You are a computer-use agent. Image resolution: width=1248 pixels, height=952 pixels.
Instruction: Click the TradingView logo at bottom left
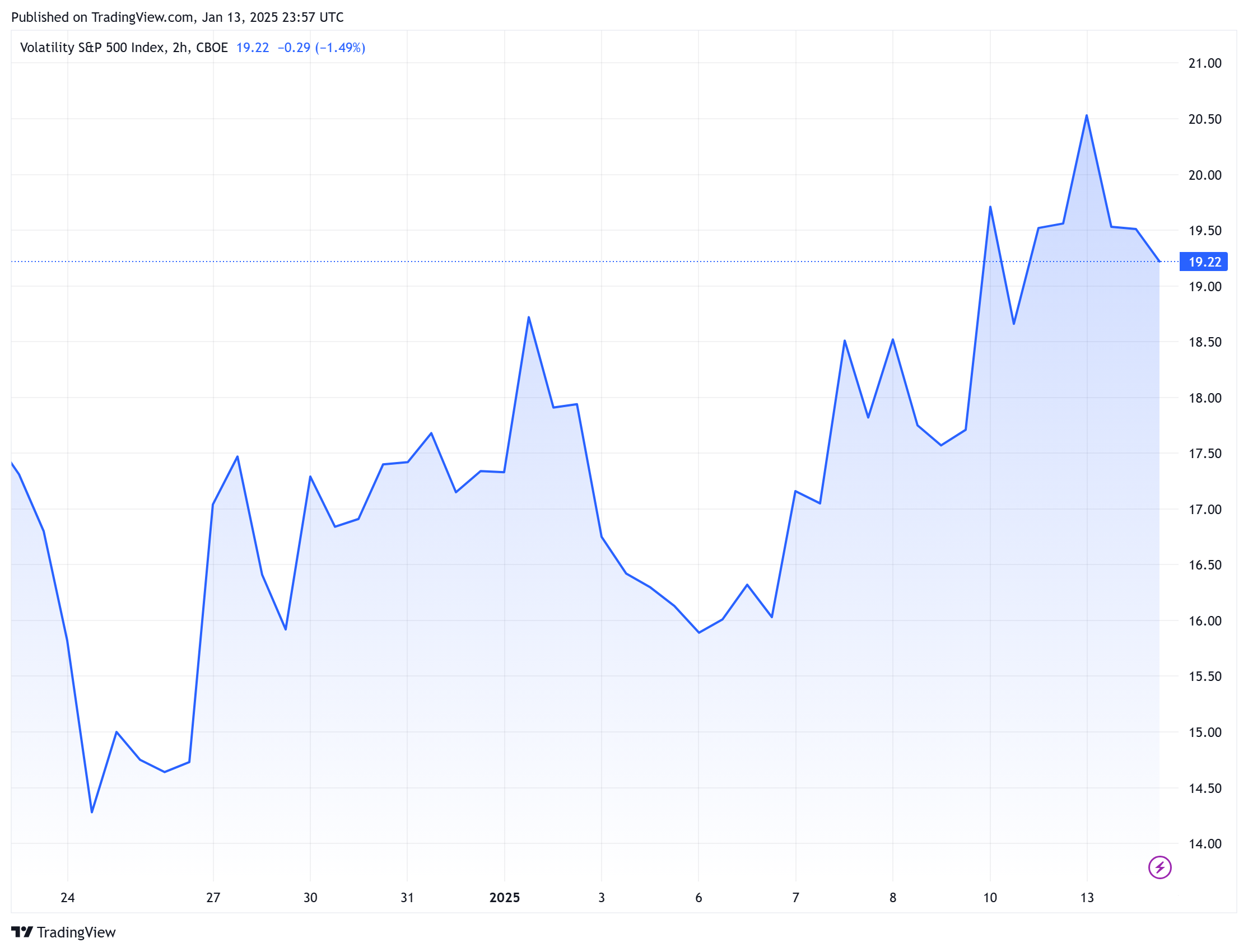pyautogui.click(x=63, y=932)
